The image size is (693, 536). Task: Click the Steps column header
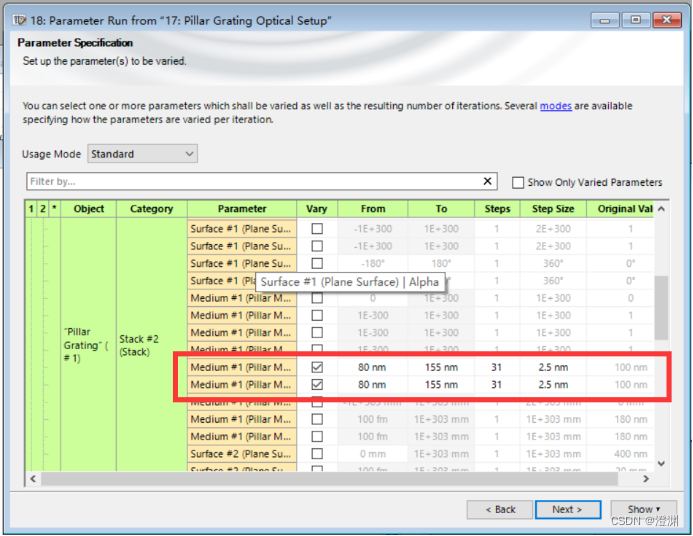497,209
